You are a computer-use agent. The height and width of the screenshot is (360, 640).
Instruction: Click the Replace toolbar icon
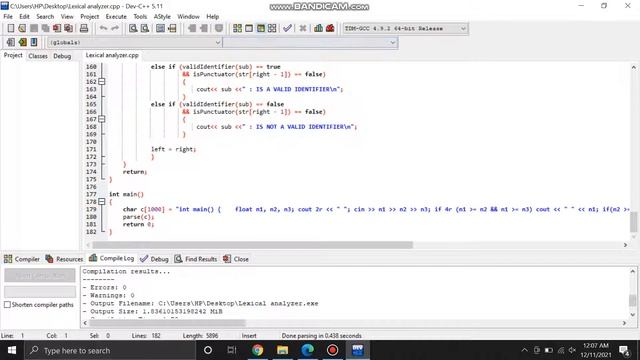144,28
